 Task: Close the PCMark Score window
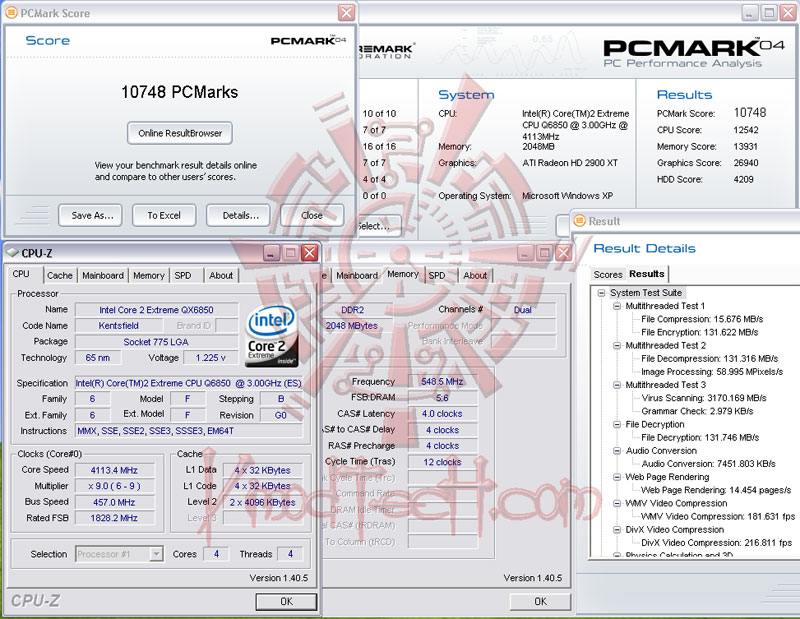346,12
